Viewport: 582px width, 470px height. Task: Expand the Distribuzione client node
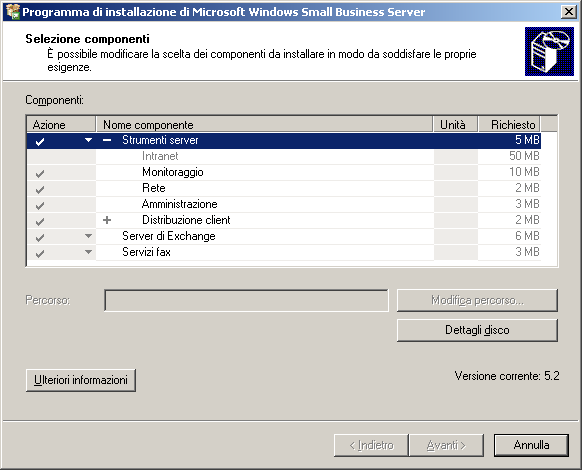(x=107, y=220)
